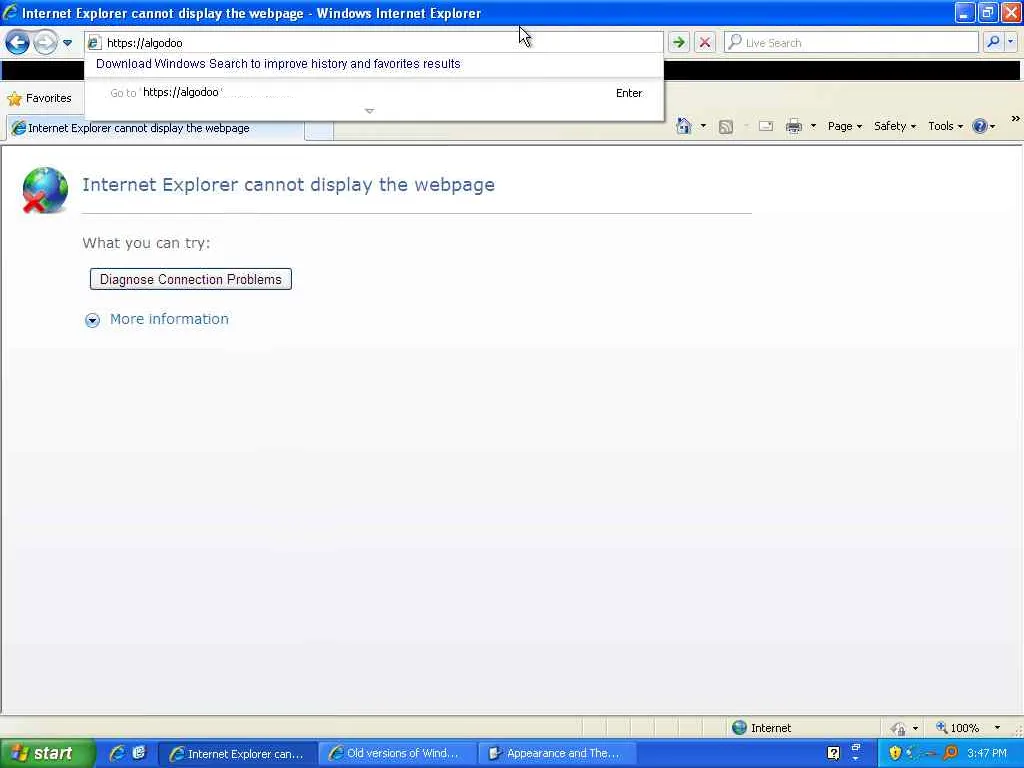Switch to Internet Explorer can... taskbar button
1024x768 pixels.
(238, 754)
